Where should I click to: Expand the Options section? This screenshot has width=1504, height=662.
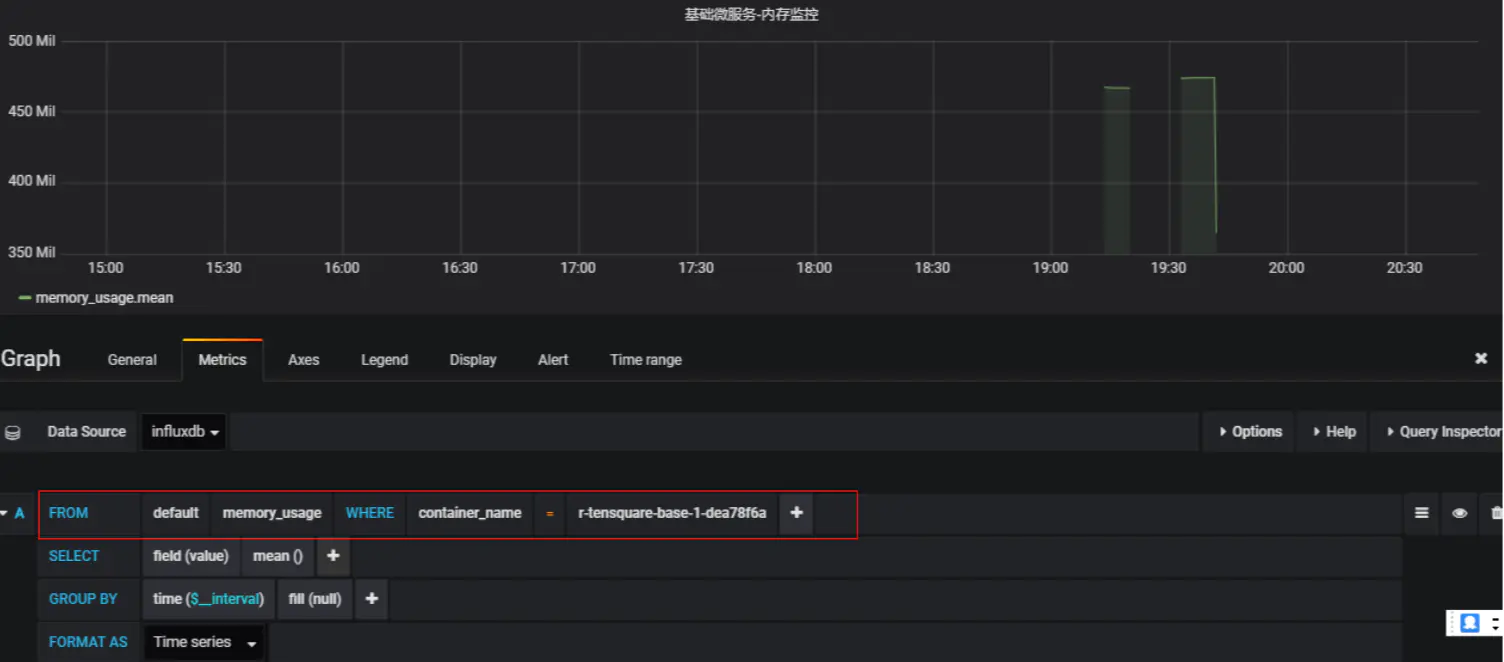click(1250, 432)
